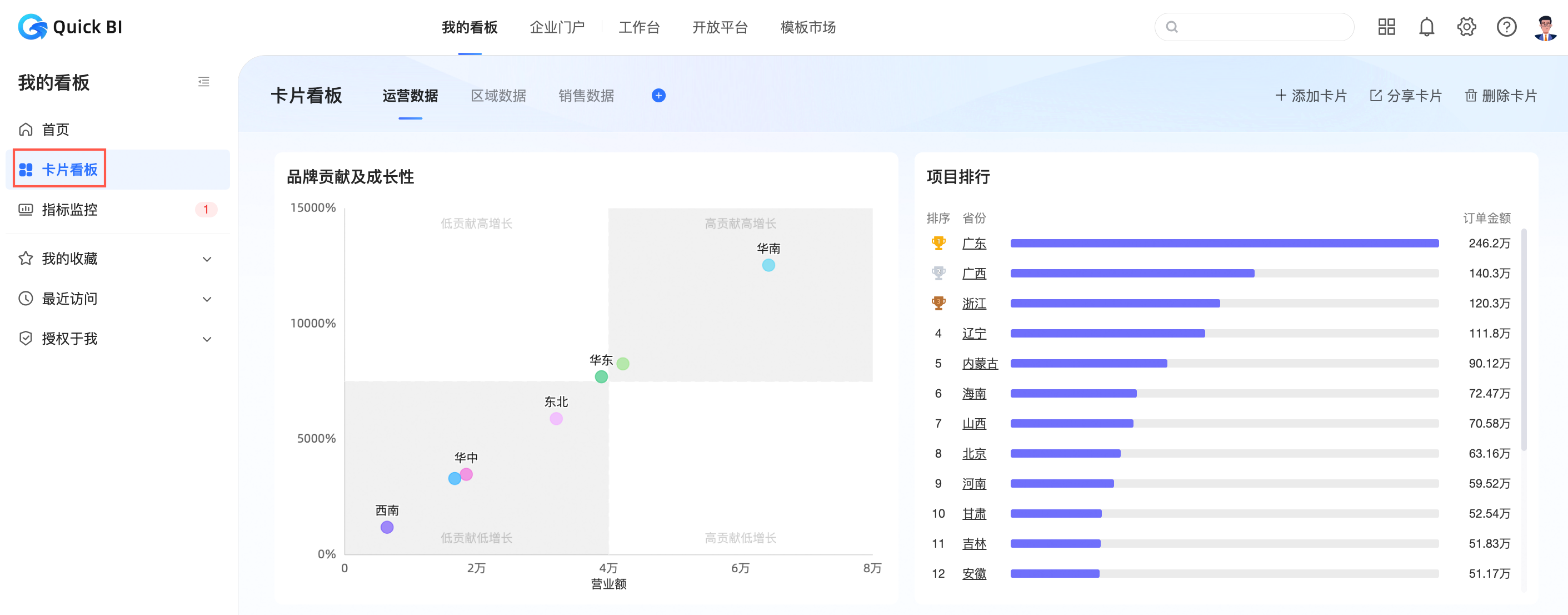
Task: Expand 最近访问 section chevron
Action: click(207, 299)
